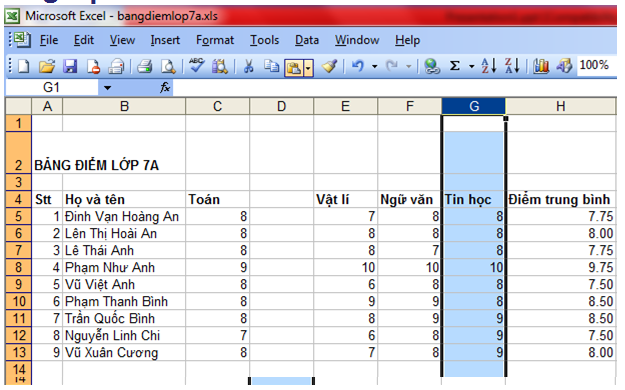This screenshot has height=390, width=625.
Task: Click the Redo arrow icon
Action: point(392,66)
